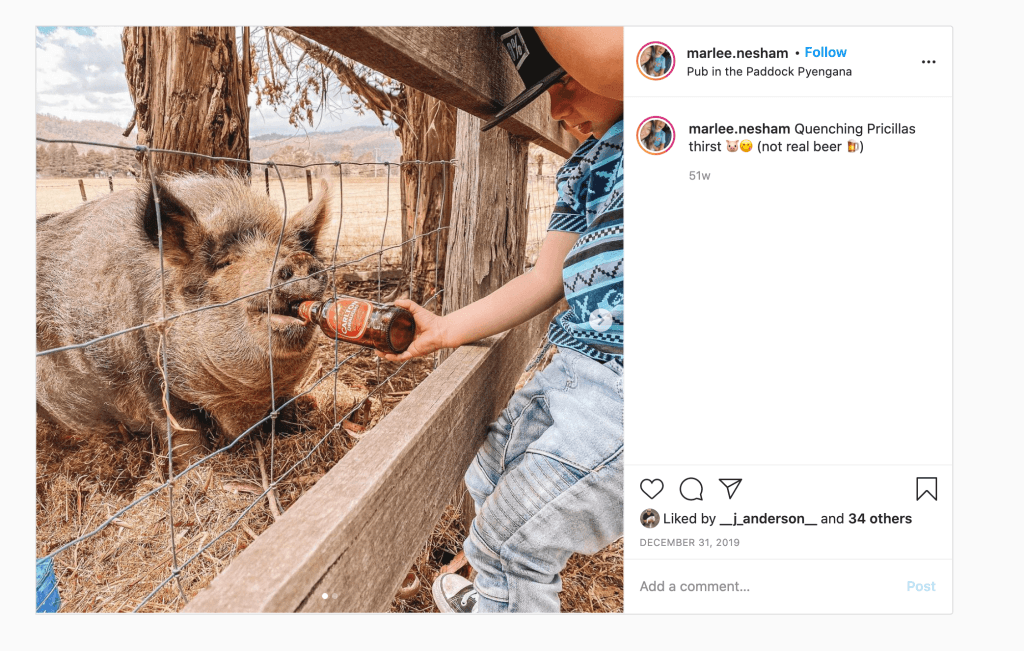Save the post with the bookmark icon
The width and height of the screenshot is (1024, 651).
tap(926, 489)
